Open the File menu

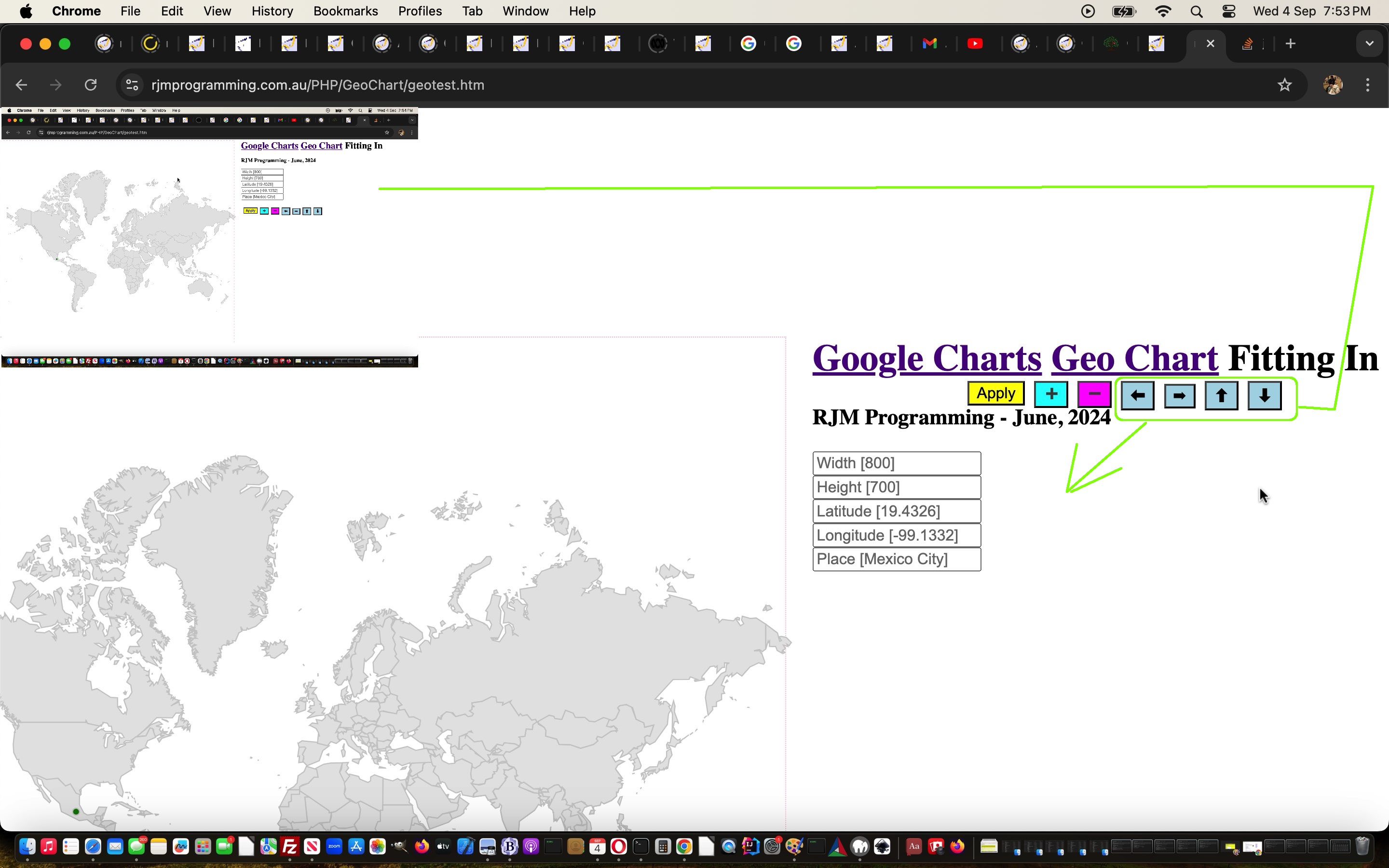(x=130, y=11)
